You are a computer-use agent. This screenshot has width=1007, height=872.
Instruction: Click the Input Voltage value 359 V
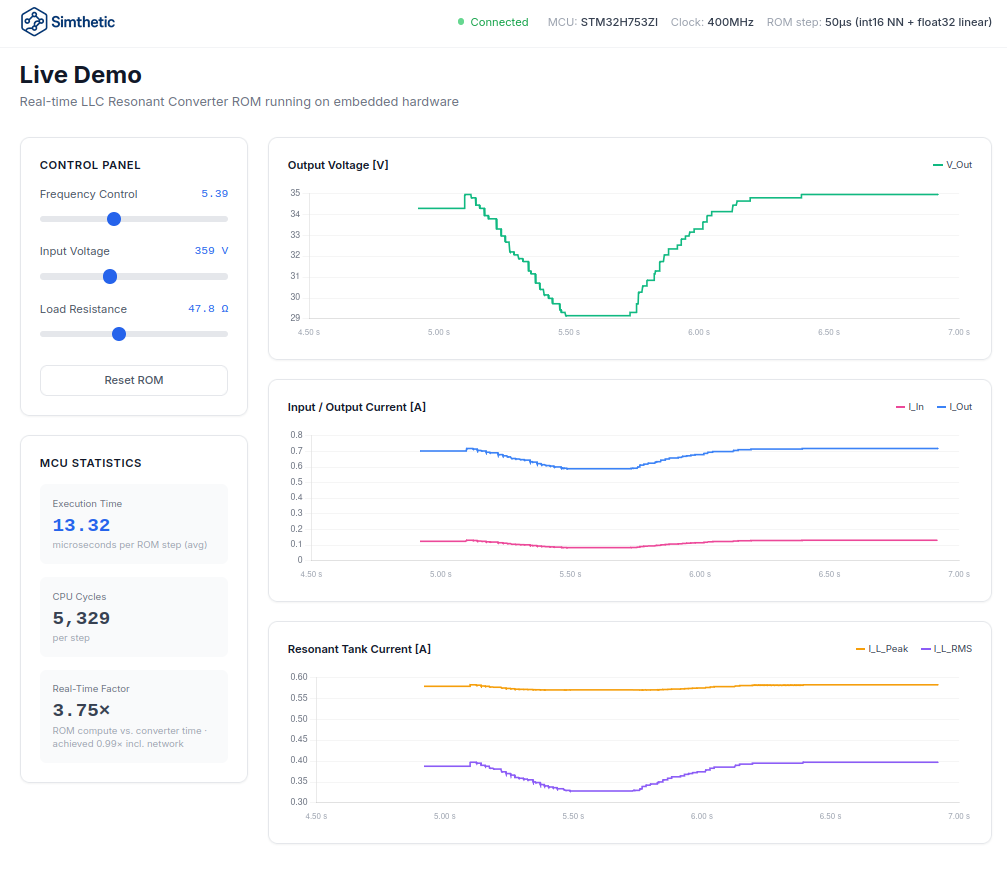pyautogui.click(x=211, y=251)
